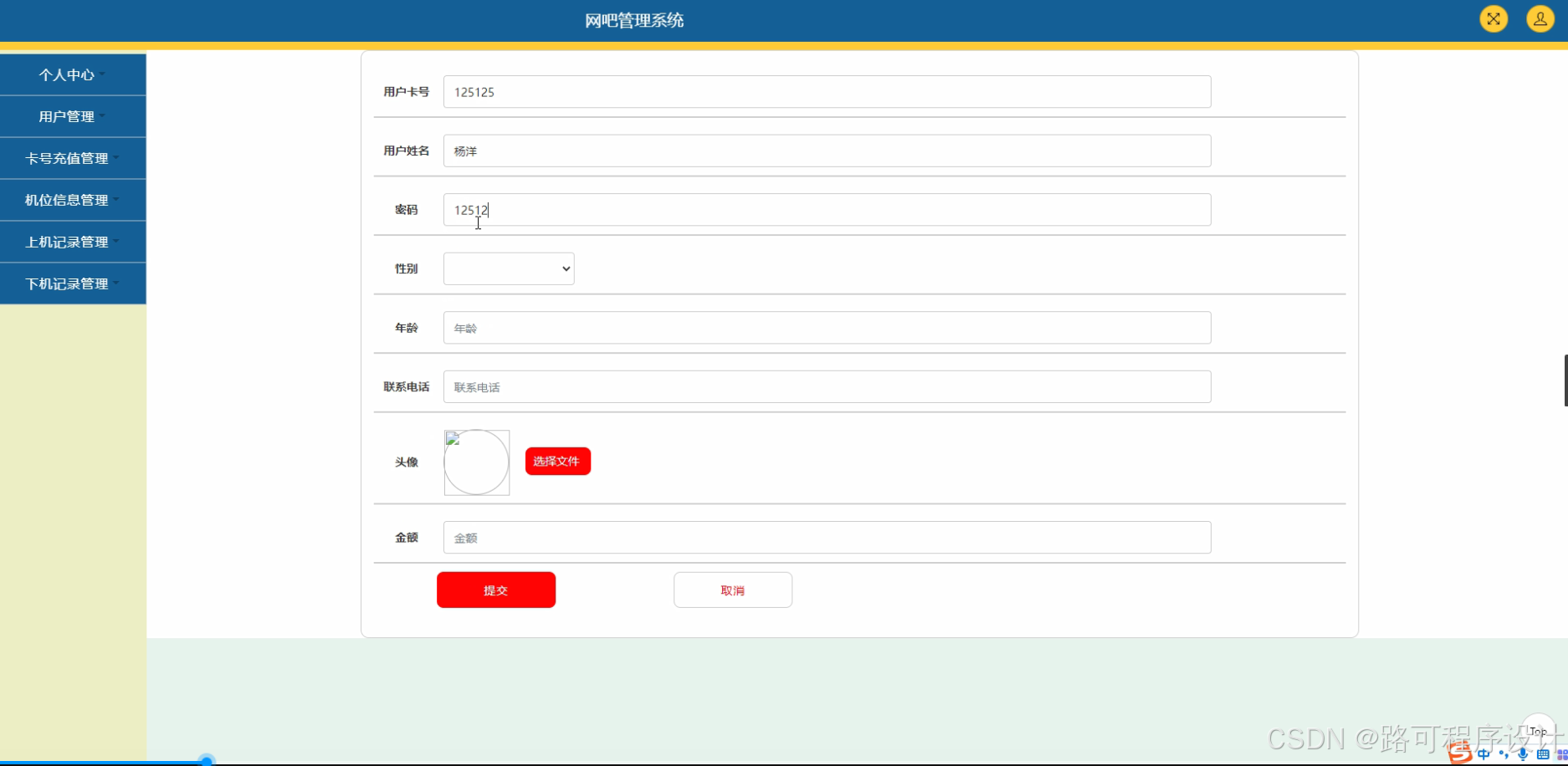Click the Top back-to-top button
1568x766 pixels.
(x=1538, y=730)
